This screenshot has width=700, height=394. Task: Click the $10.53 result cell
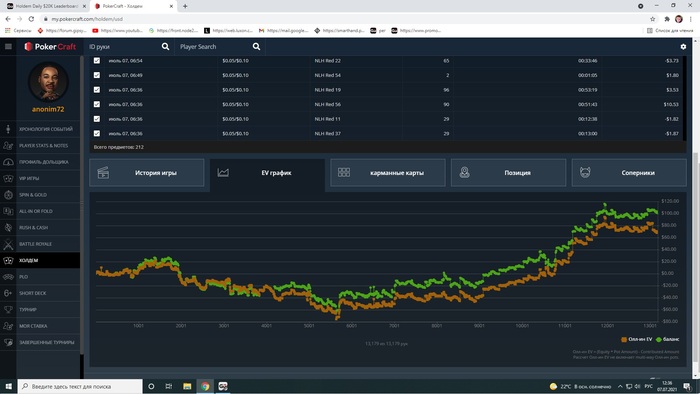click(x=671, y=104)
